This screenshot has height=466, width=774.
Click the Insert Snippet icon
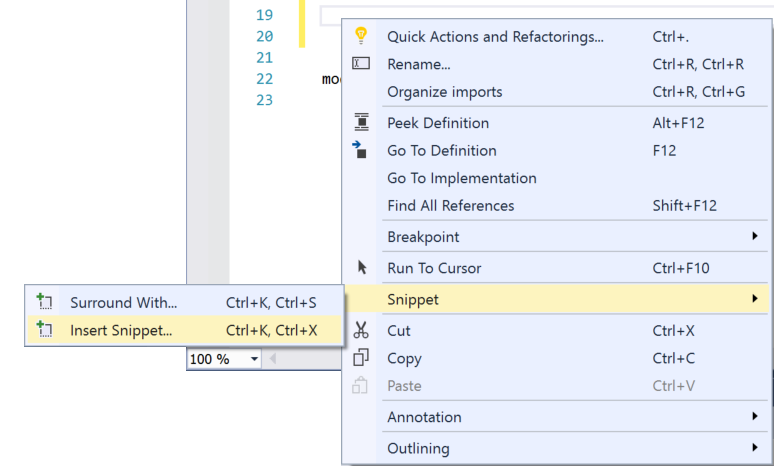click(x=44, y=329)
